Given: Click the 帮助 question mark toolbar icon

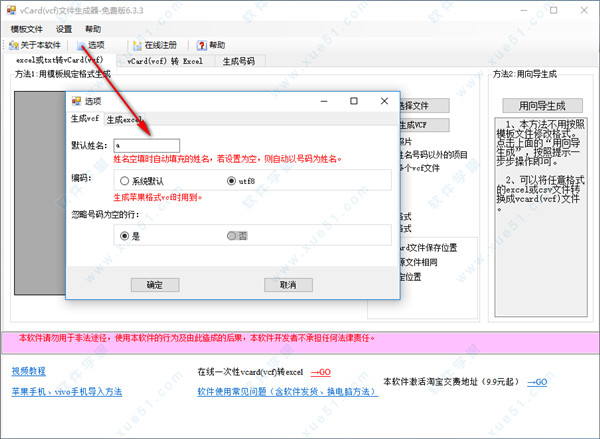Looking at the screenshot, I should (202, 45).
